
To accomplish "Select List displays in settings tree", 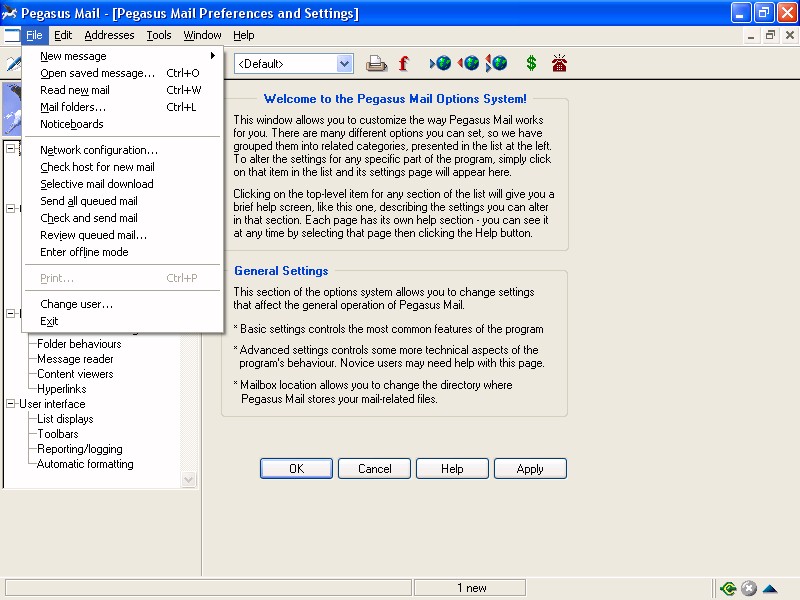I will [65, 419].
